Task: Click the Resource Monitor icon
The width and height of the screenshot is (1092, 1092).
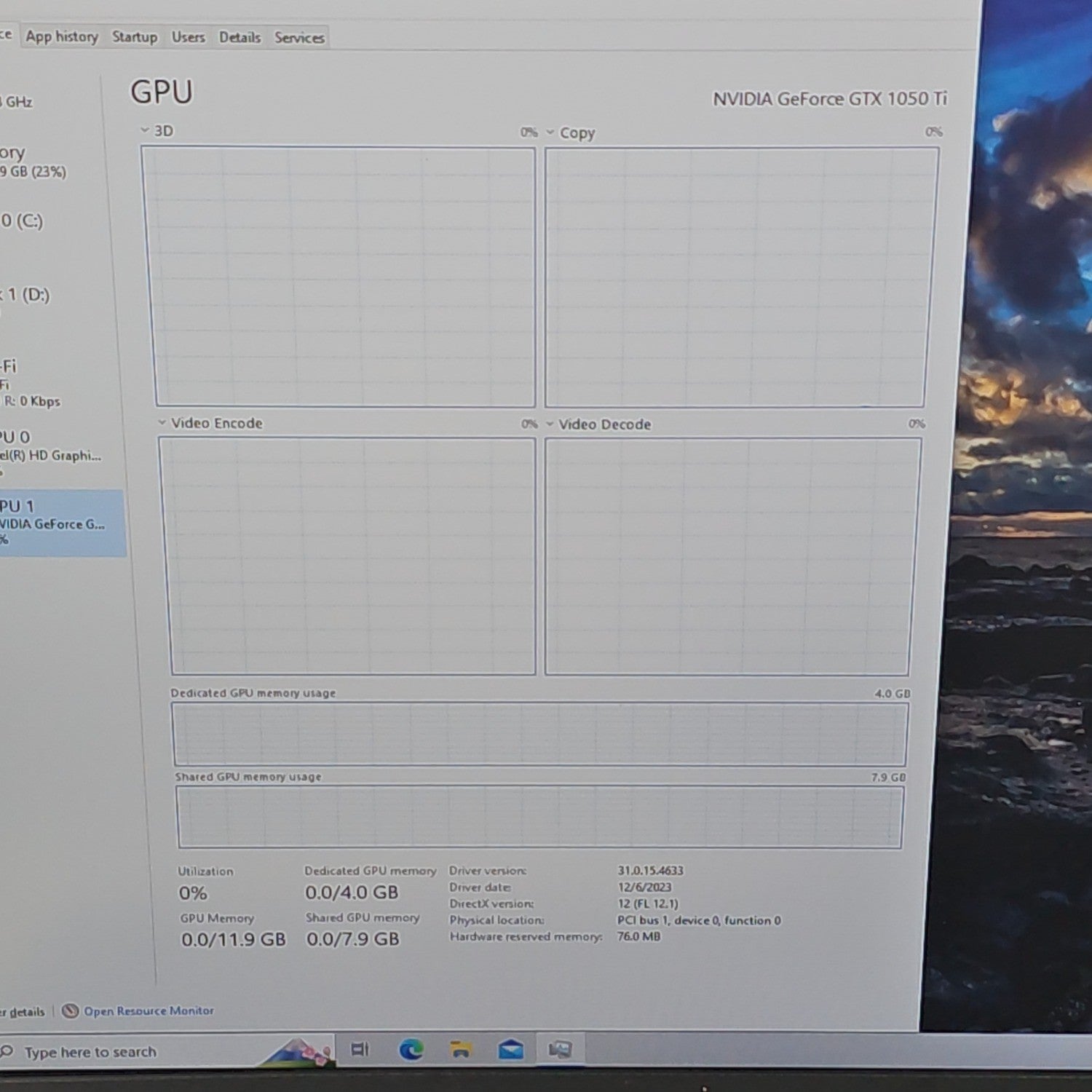Action: [x=70, y=1010]
